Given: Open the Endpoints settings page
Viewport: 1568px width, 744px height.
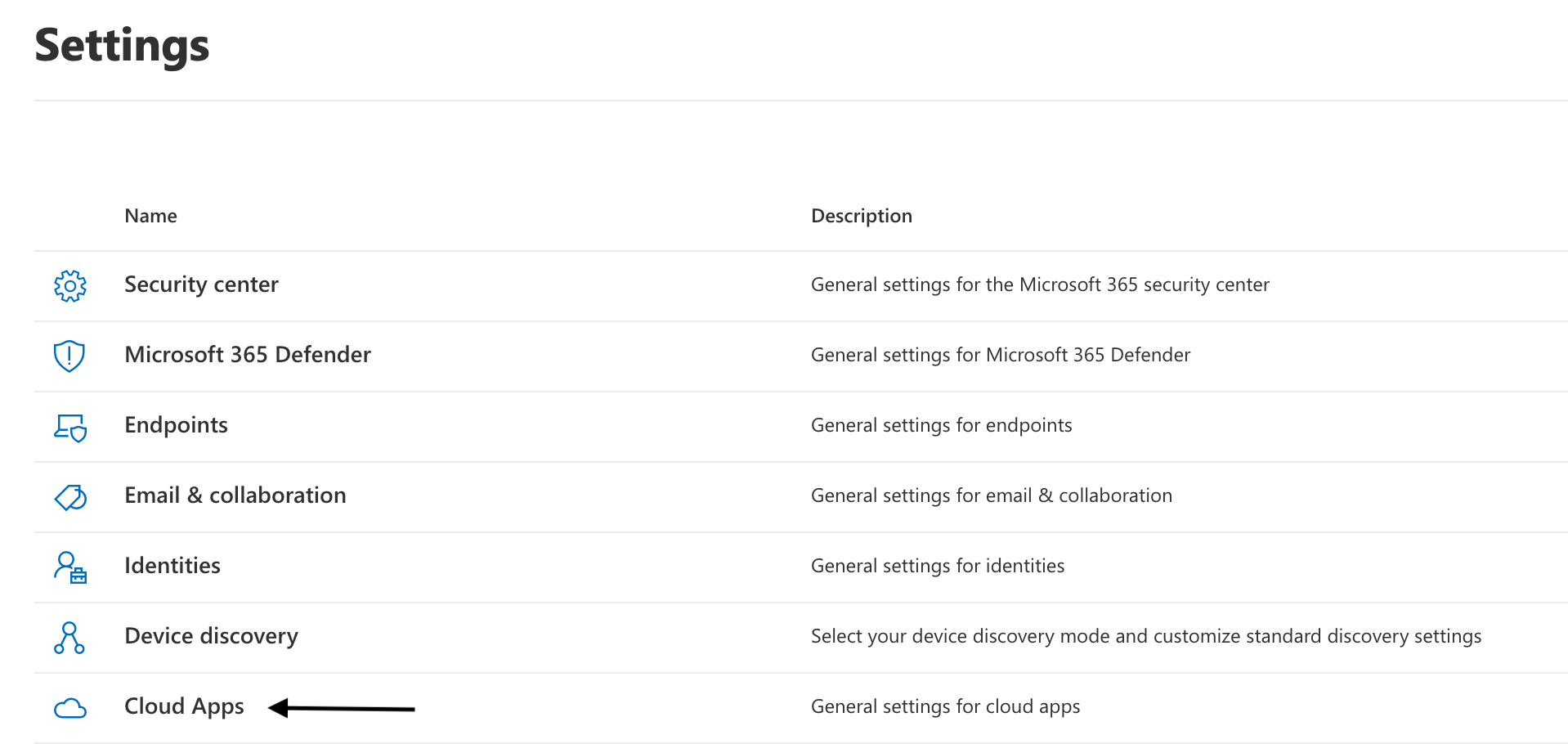Looking at the screenshot, I should [176, 425].
